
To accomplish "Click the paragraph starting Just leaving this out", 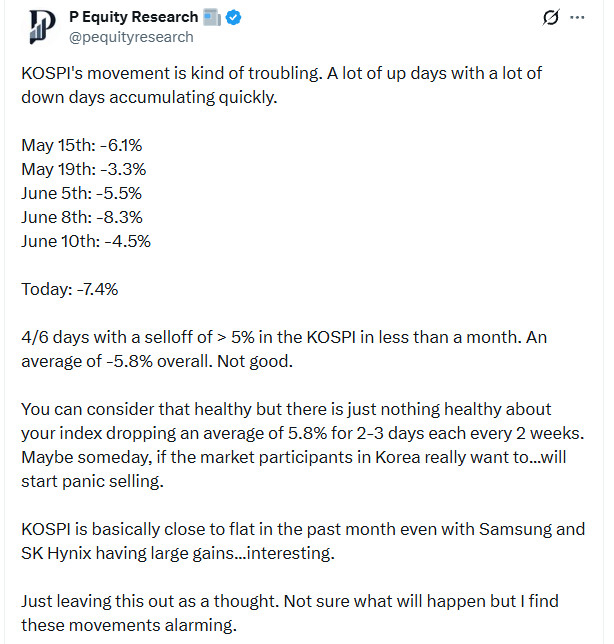I will click(290, 613).
